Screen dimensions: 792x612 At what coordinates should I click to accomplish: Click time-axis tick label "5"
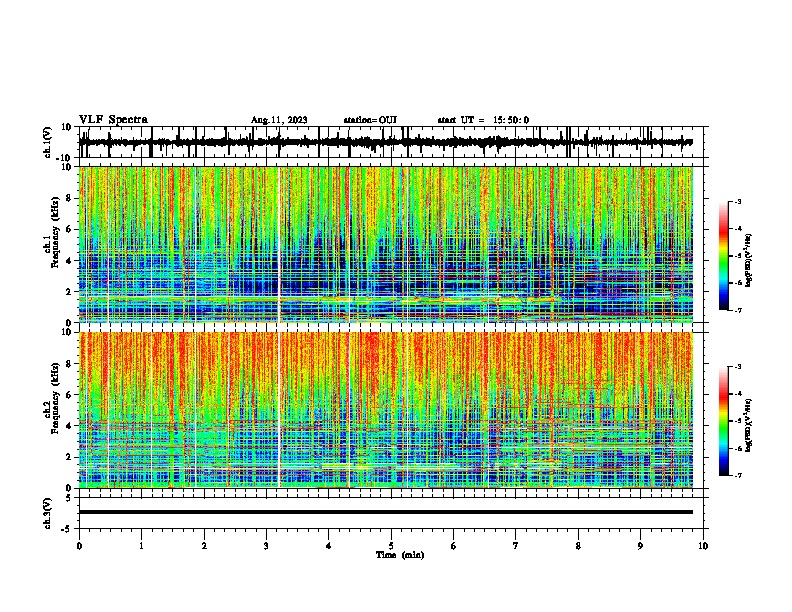[391, 546]
